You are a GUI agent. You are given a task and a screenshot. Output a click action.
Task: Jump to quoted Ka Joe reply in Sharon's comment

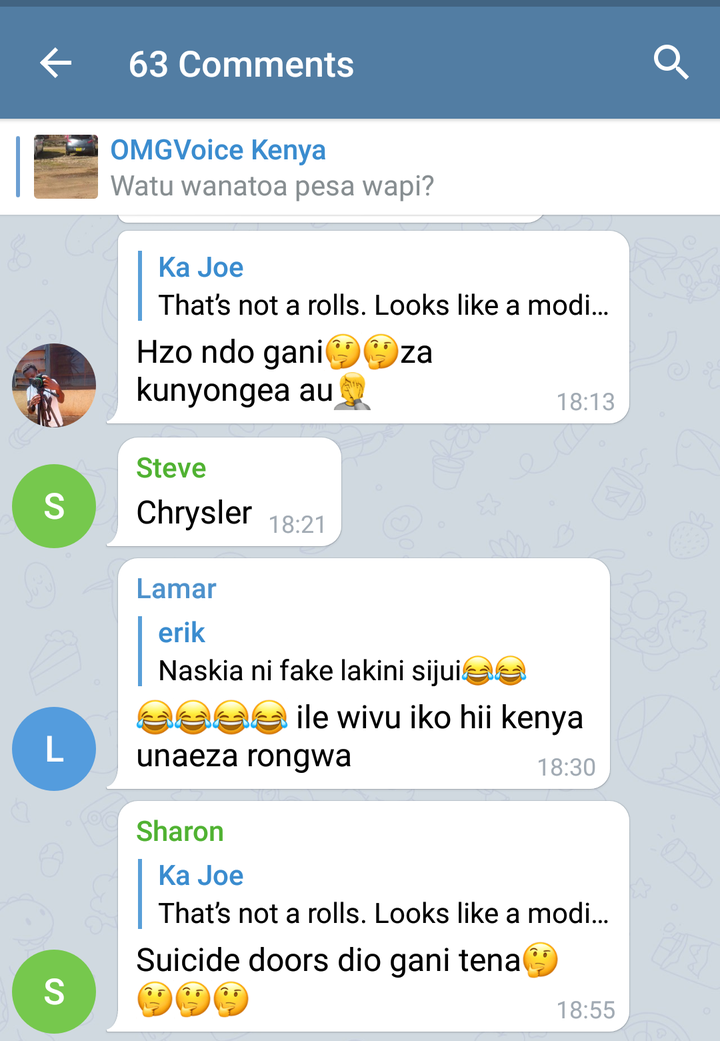pos(374,894)
